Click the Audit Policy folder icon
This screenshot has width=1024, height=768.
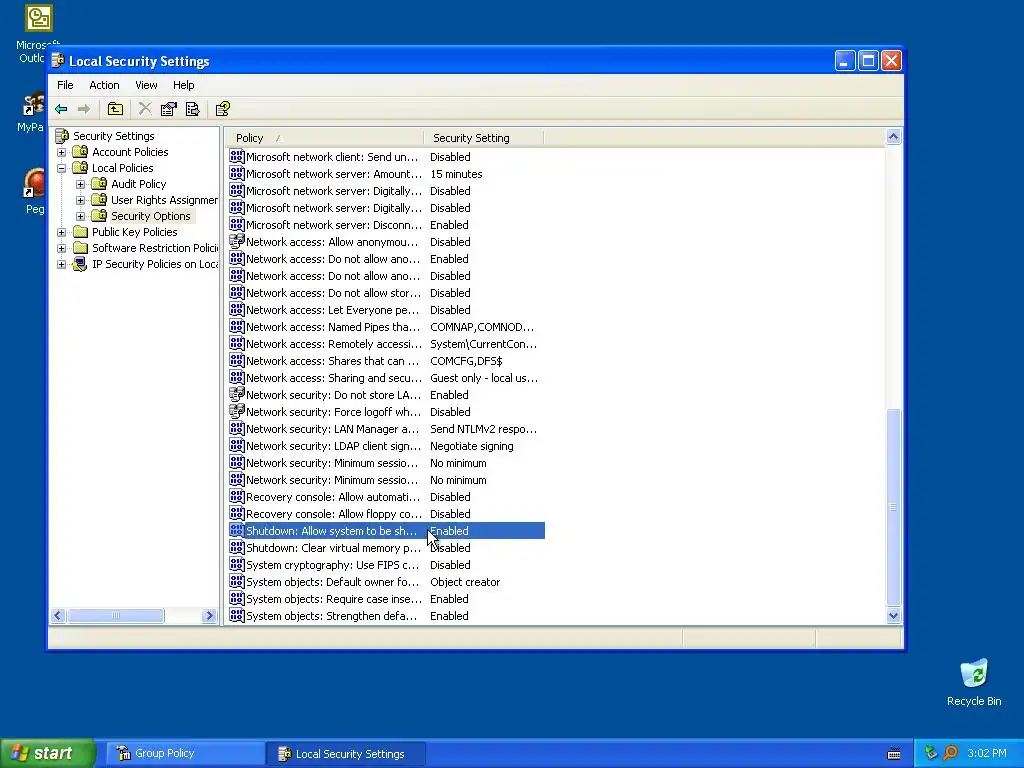click(99, 184)
